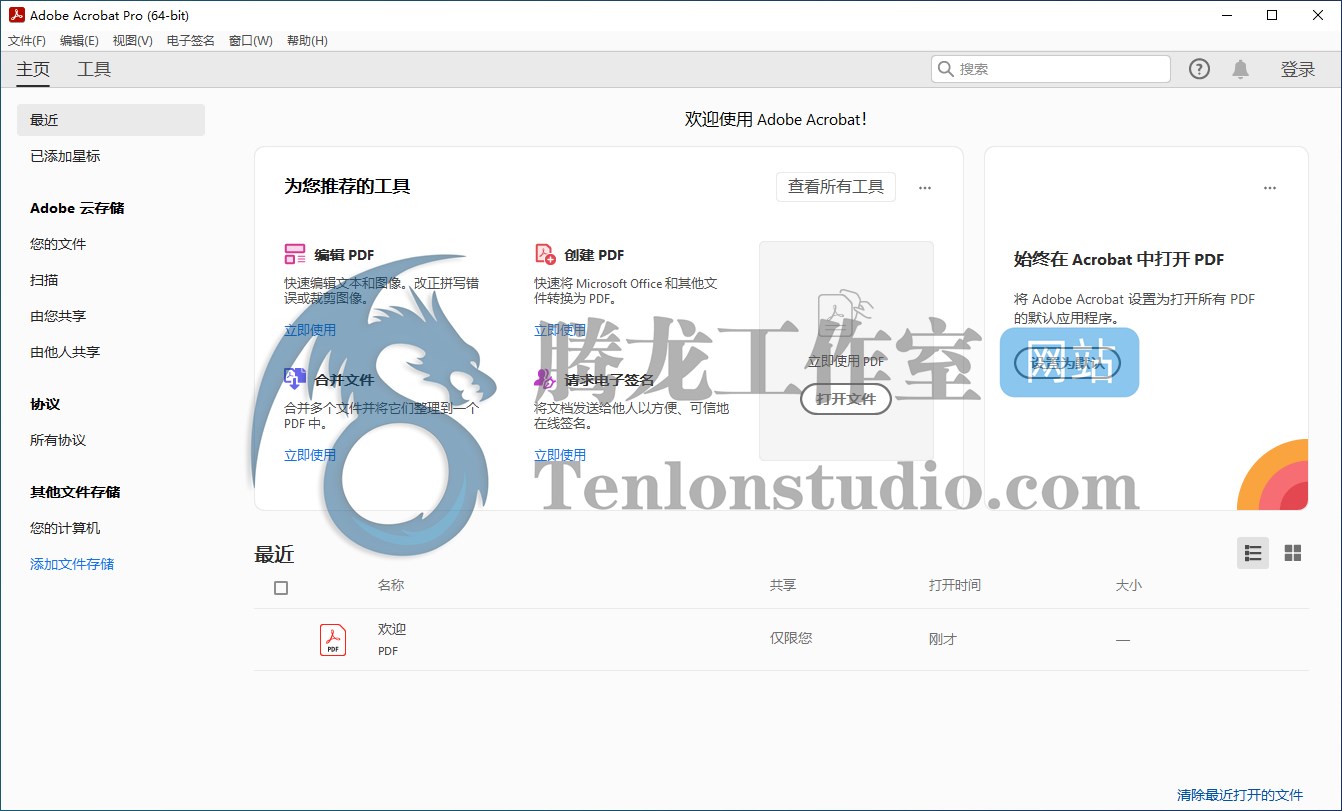Click the 仅限您 sharing cell

791,638
